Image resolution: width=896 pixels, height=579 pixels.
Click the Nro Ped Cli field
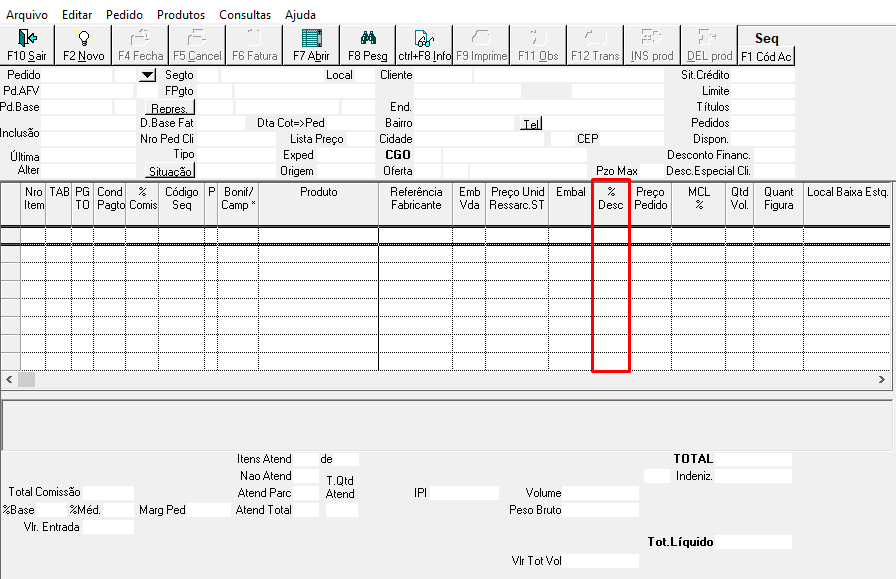(235, 139)
